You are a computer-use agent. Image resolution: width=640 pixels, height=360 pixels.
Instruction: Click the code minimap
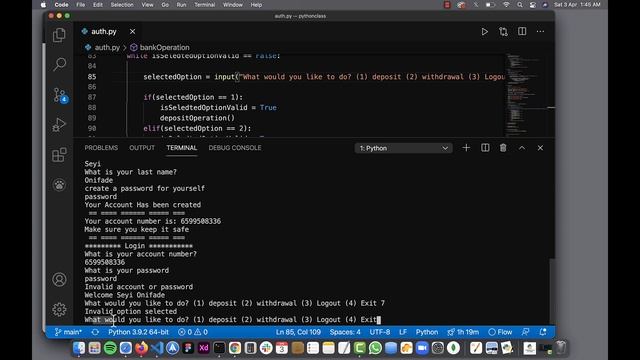(x=527, y=95)
